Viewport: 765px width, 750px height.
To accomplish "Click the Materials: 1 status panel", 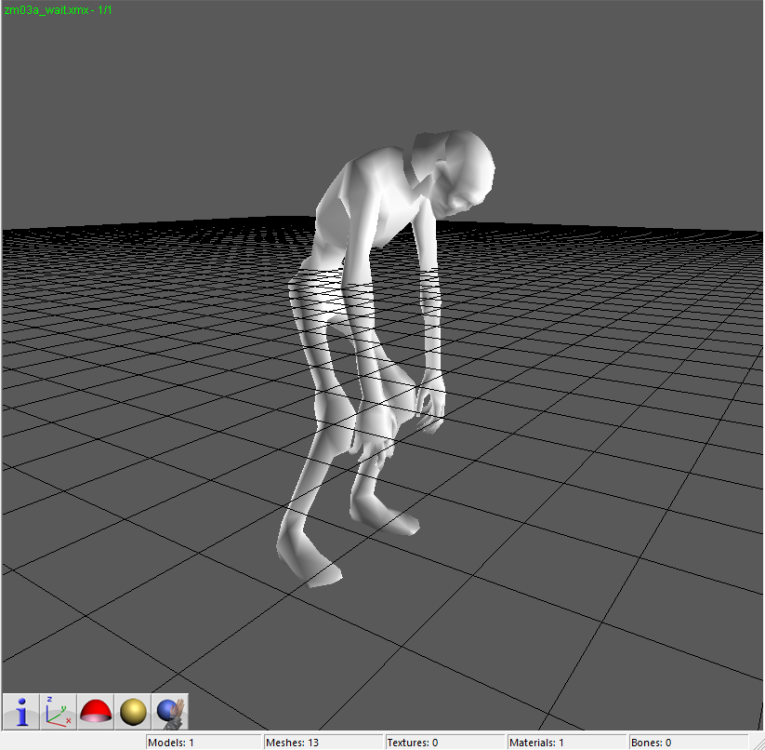I will (566, 742).
